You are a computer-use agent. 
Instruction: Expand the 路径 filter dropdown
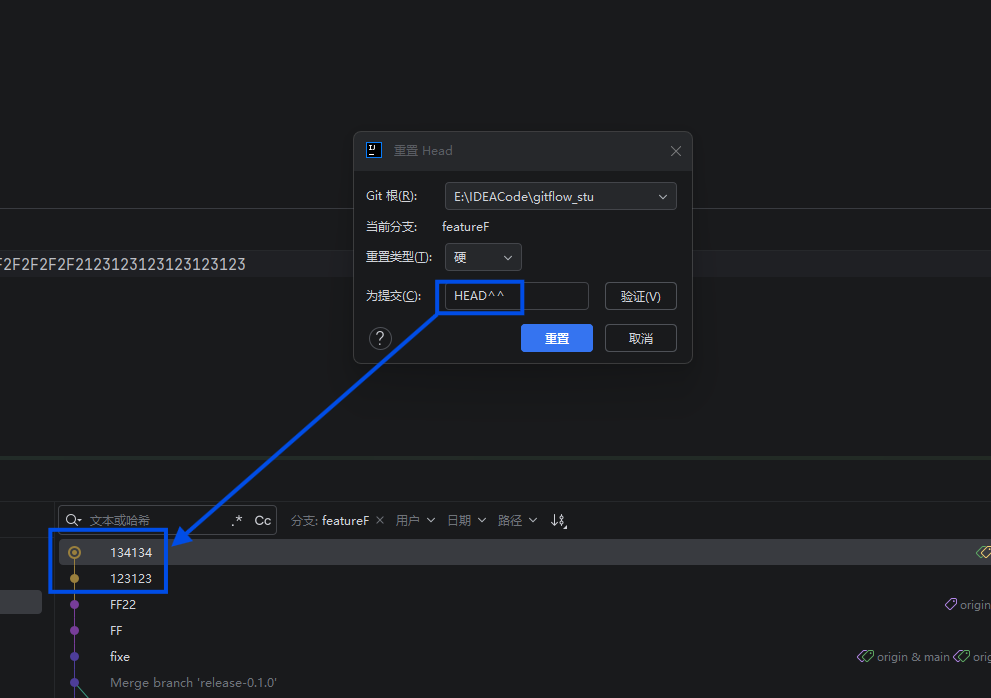click(x=518, y=520)
